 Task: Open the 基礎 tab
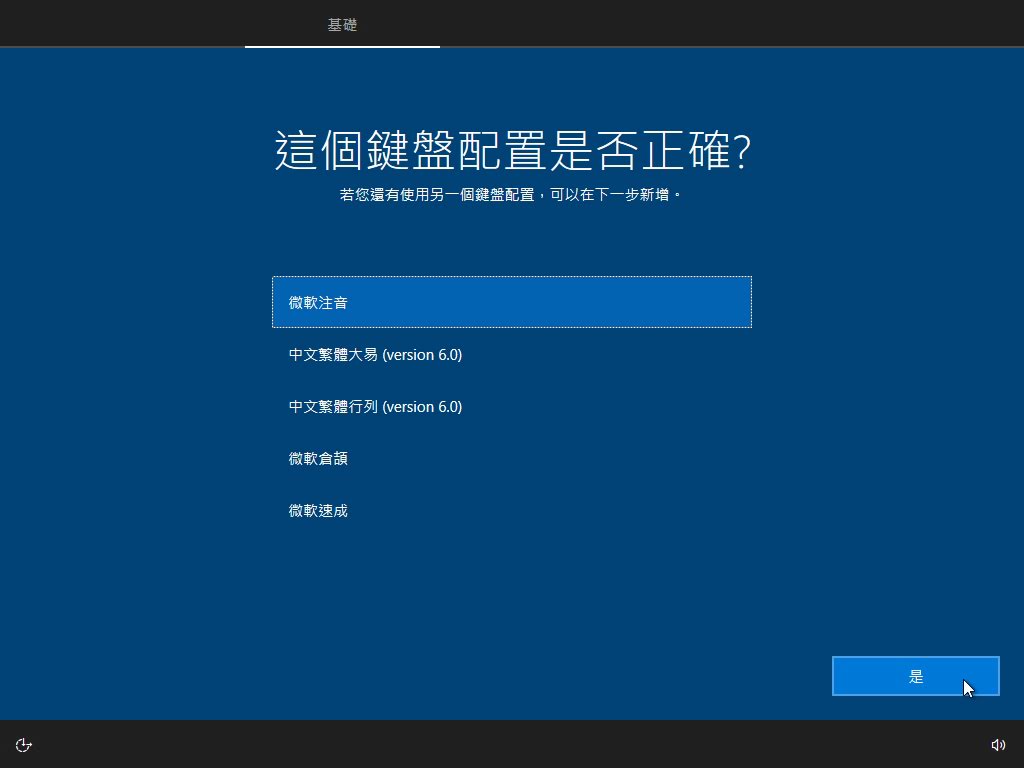tap(342, 25)
